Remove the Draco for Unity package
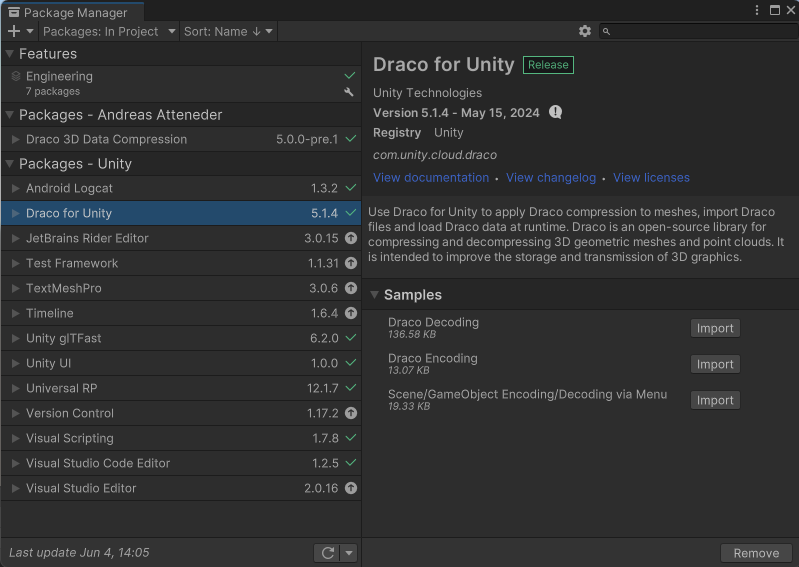This screenshot has width=799, height=567. pos(756,553)
